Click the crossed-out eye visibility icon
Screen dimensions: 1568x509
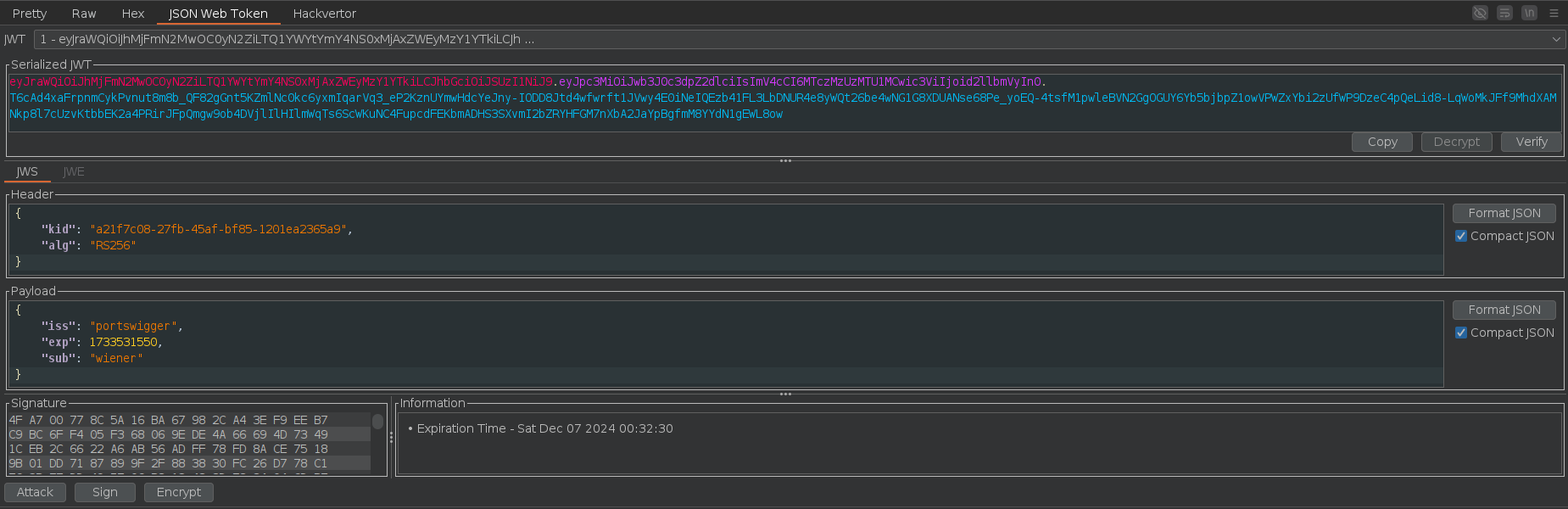pyautogui.click(x=1480, y=13)
